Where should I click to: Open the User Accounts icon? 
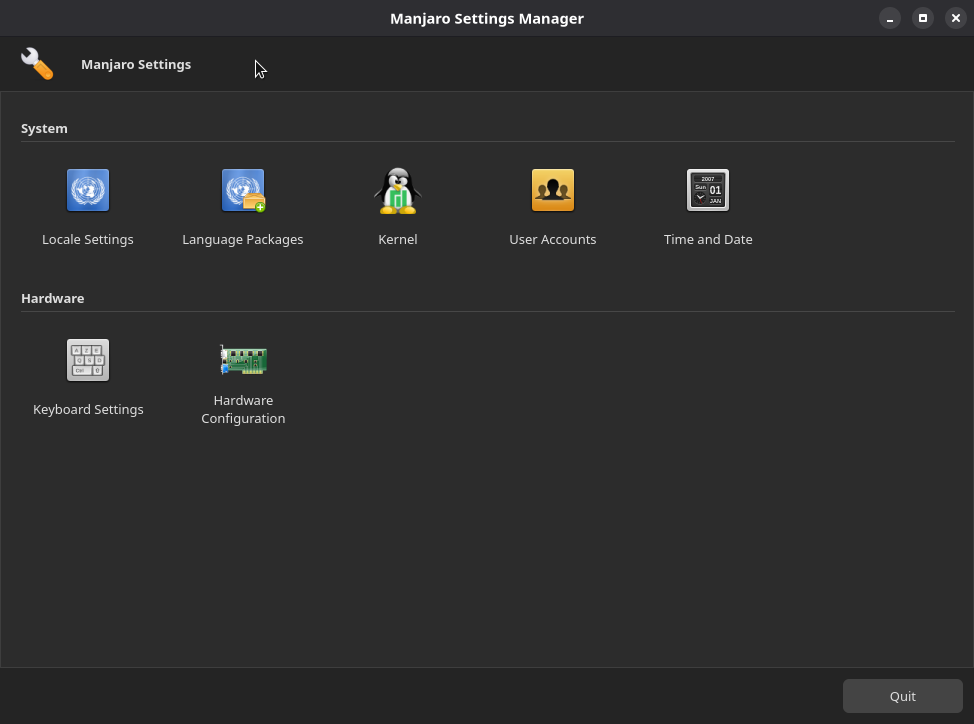[553, 190]
